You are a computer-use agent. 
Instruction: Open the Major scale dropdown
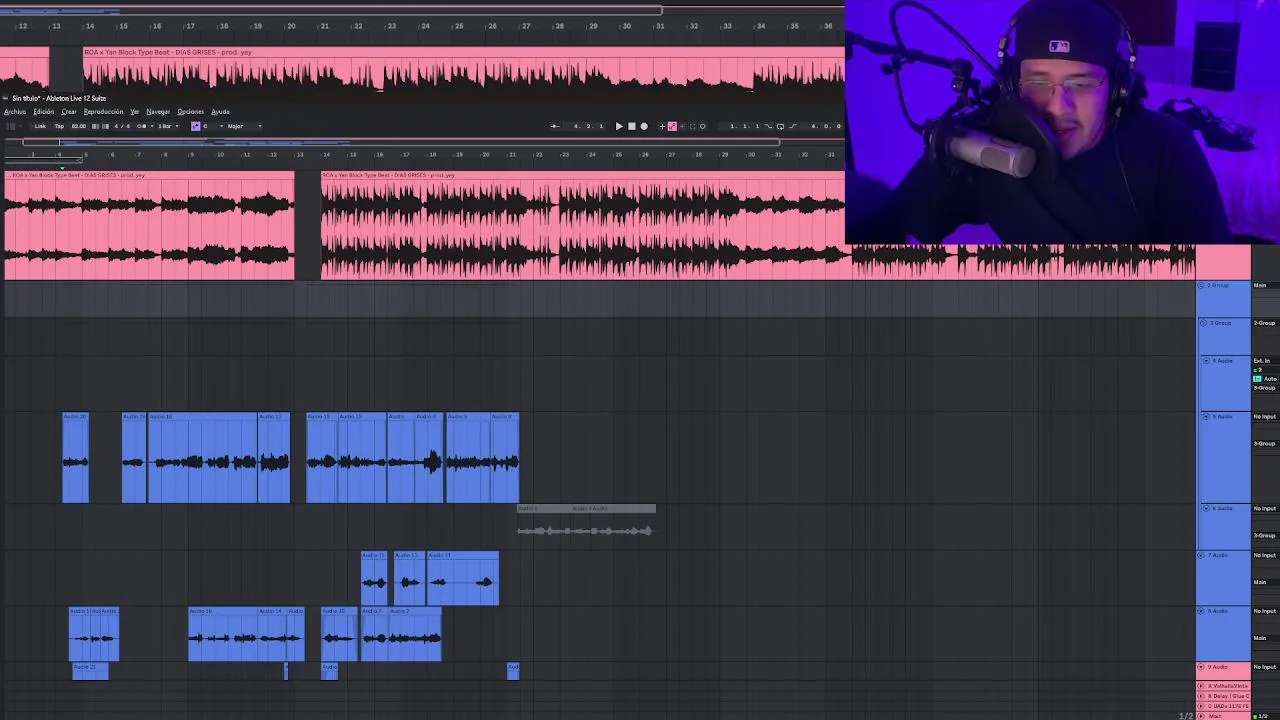click(245, 126)
